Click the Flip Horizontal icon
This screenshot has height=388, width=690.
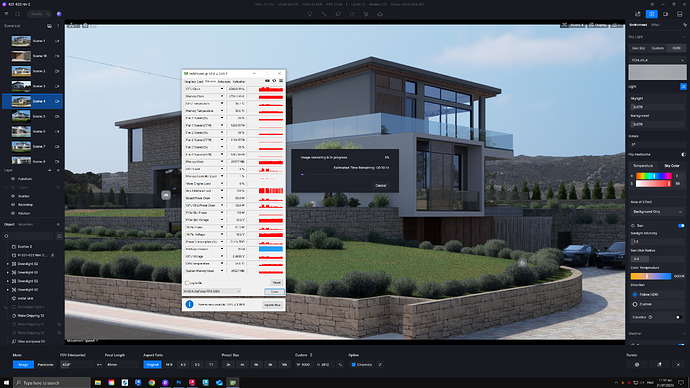pyautogui.click(x=683, y=154)
